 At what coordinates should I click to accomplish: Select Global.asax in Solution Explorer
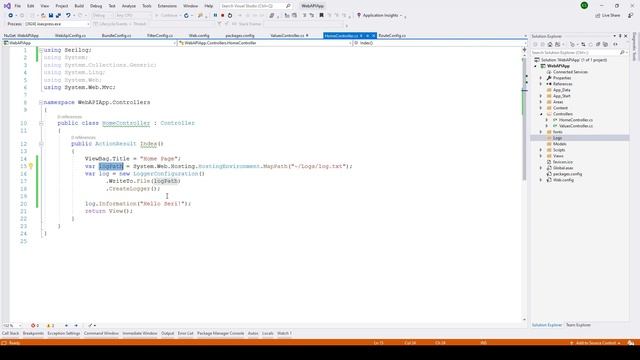[563, 168]
